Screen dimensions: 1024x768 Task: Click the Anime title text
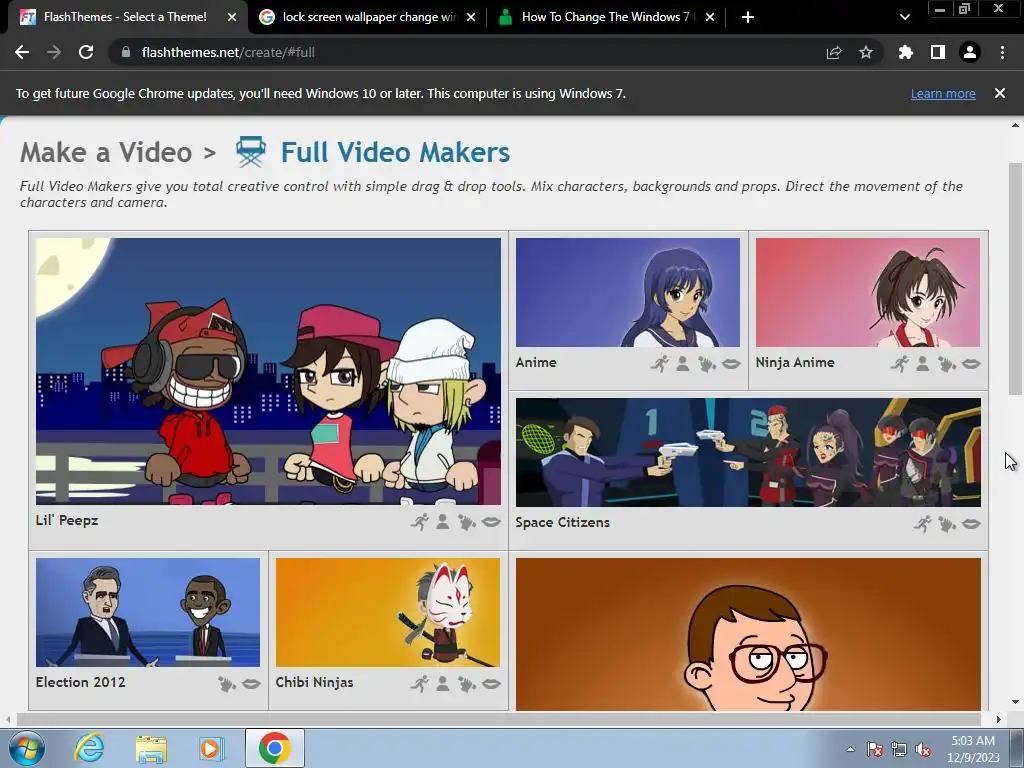[536, 362]
